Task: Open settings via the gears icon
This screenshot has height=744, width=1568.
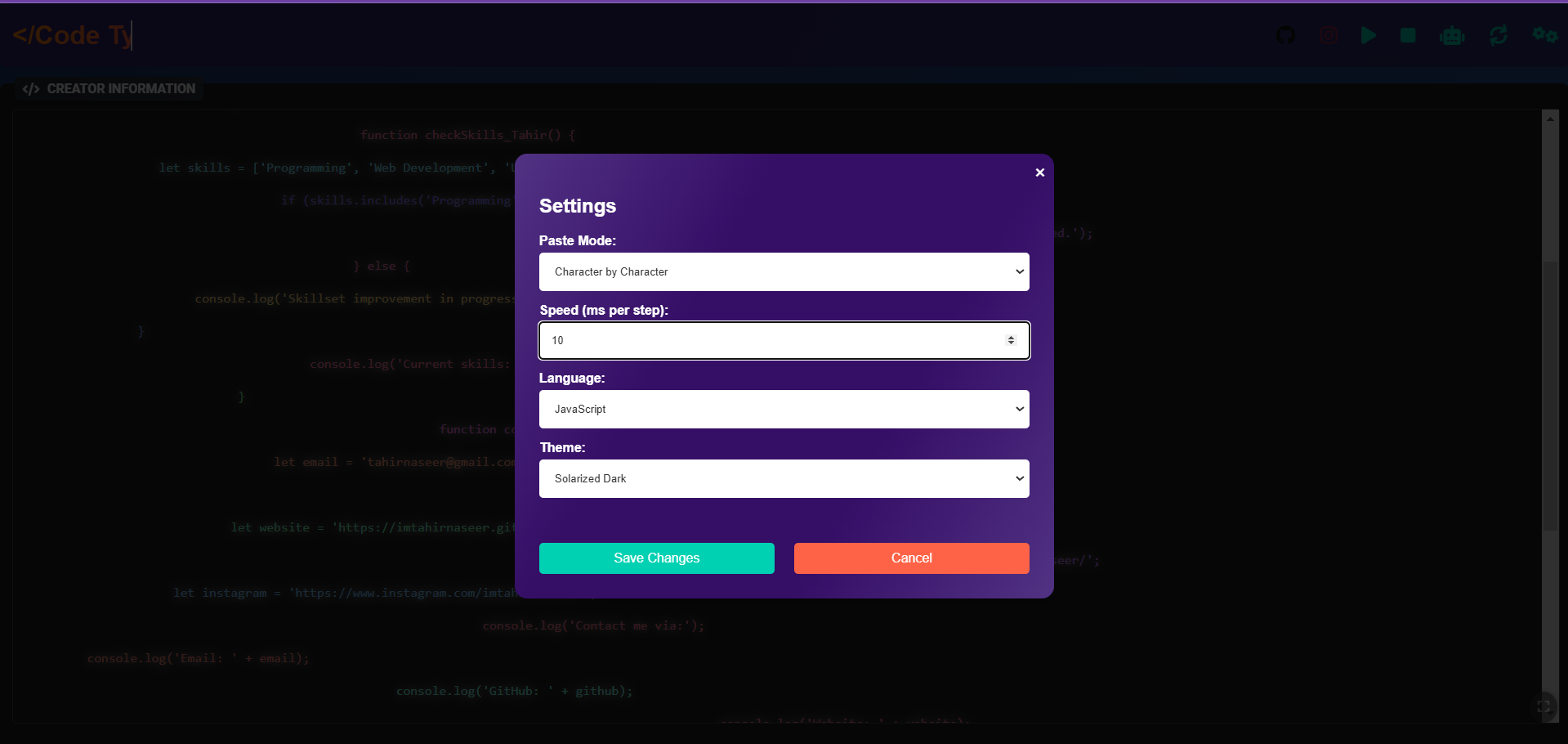Action: pos(1544,35)
